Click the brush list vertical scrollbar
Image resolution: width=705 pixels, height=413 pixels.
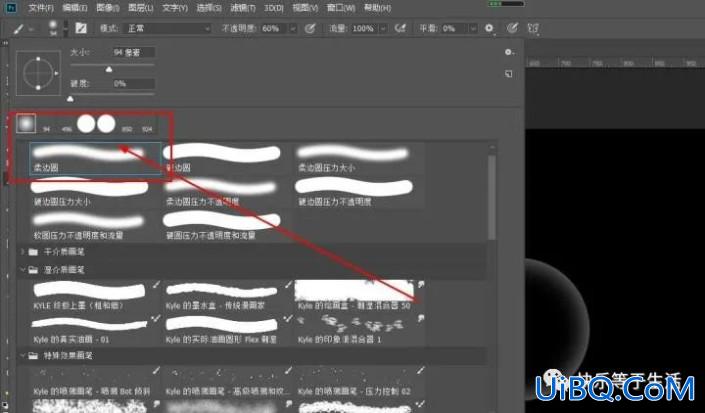click(492, 198)
